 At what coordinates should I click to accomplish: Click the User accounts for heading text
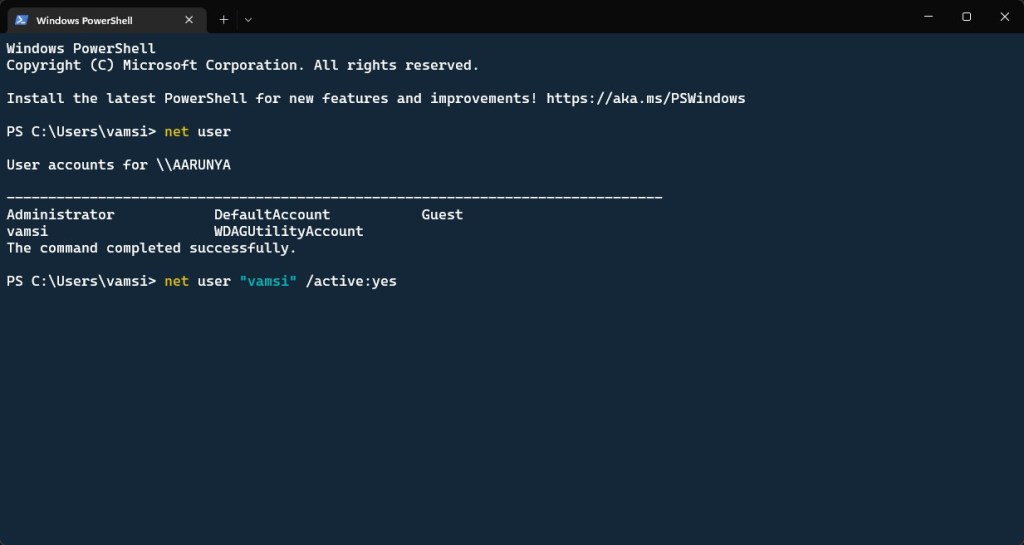tap(77, 165)
